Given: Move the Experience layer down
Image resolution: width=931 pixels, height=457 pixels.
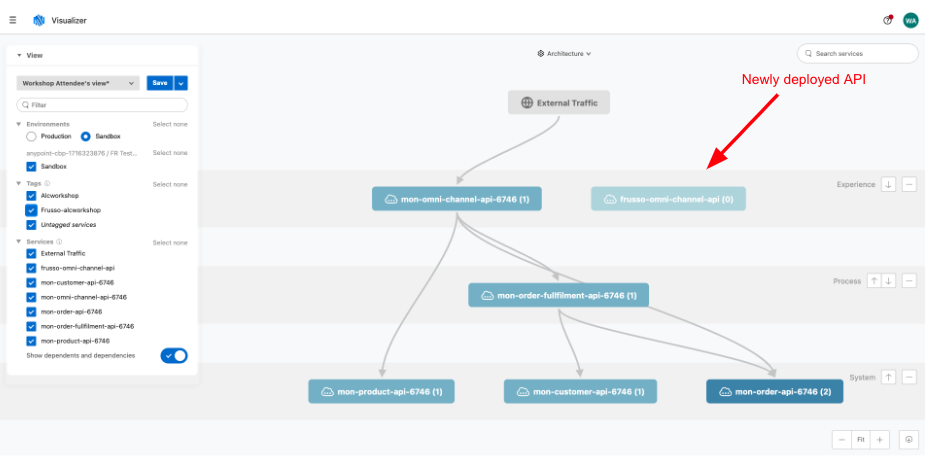Looking at the screenshot, I should 888,185.
